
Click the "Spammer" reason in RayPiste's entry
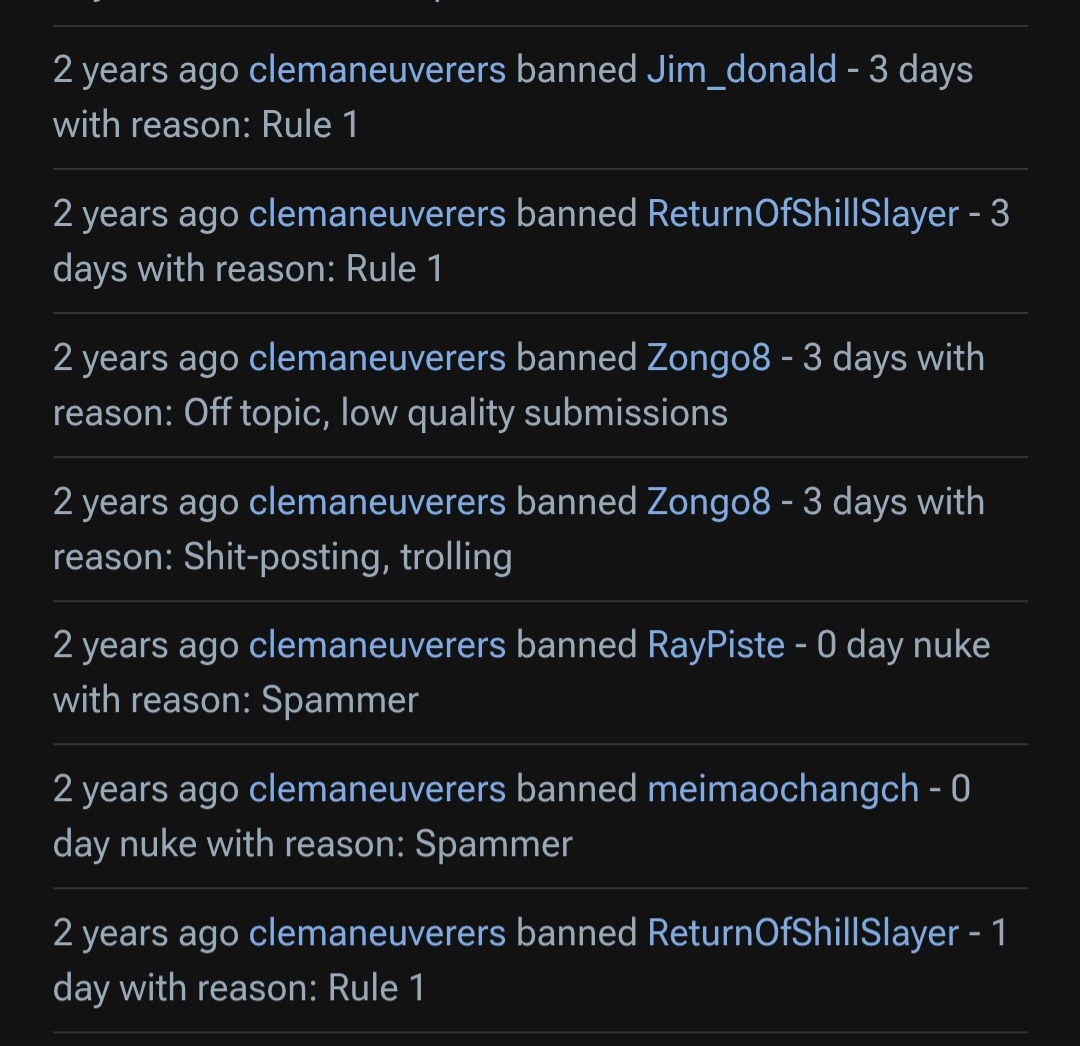pos(340,700)
